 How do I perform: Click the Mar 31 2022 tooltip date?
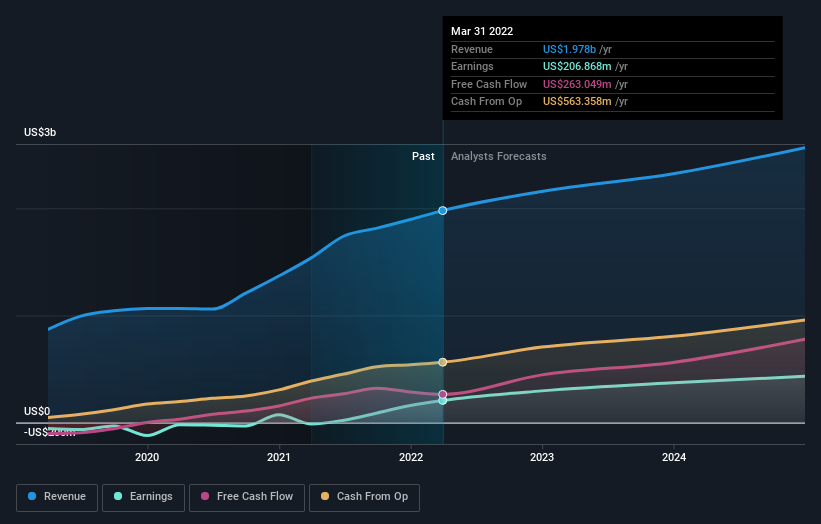click(x=482, y=31)
